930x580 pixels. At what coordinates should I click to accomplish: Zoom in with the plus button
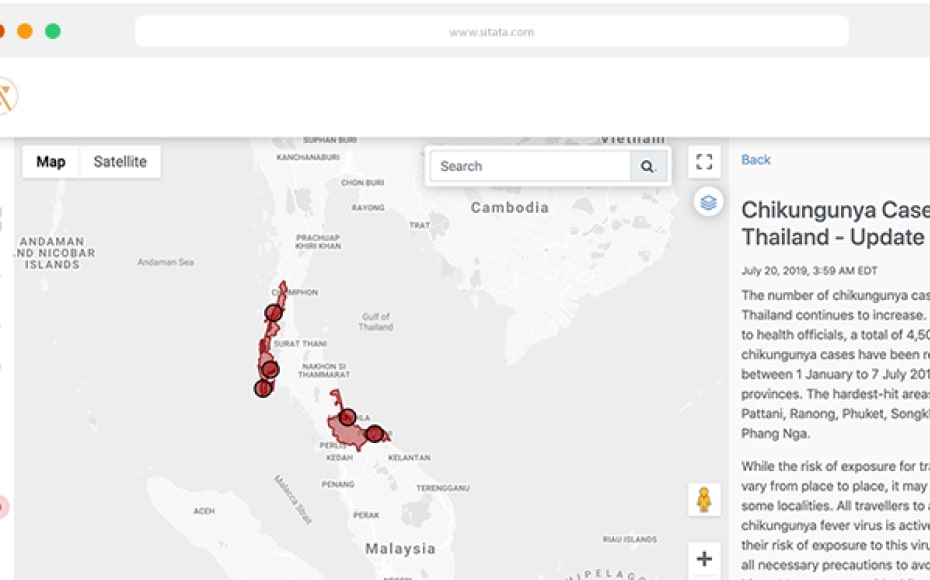tap(704, 559)
